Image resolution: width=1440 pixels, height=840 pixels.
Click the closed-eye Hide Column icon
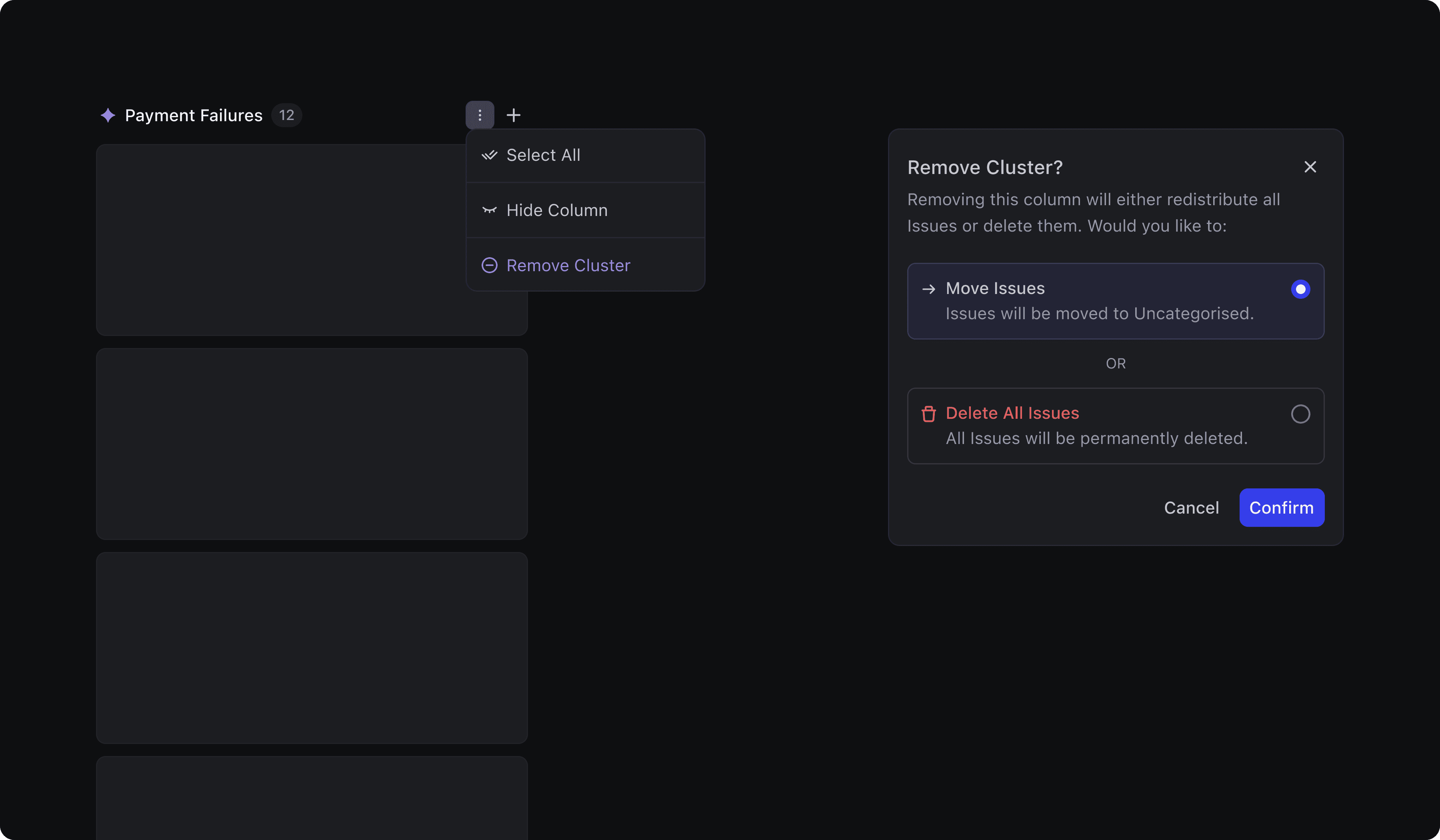click(x=489, y=210)
